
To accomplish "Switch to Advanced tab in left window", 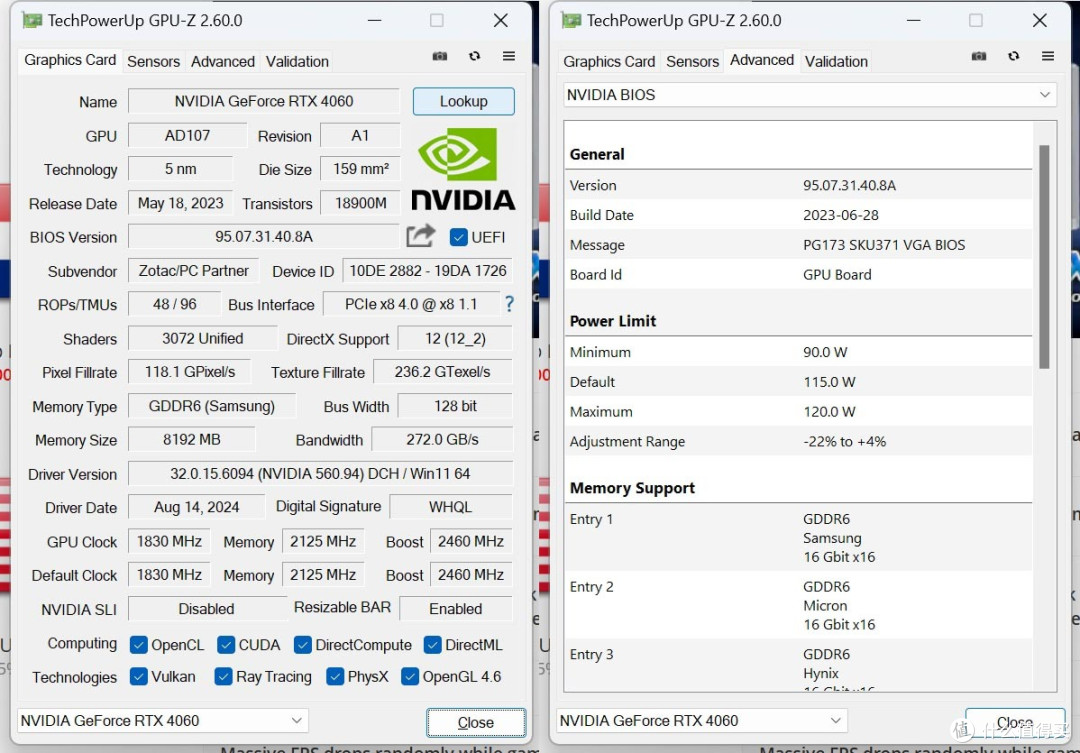I will 222,61.
